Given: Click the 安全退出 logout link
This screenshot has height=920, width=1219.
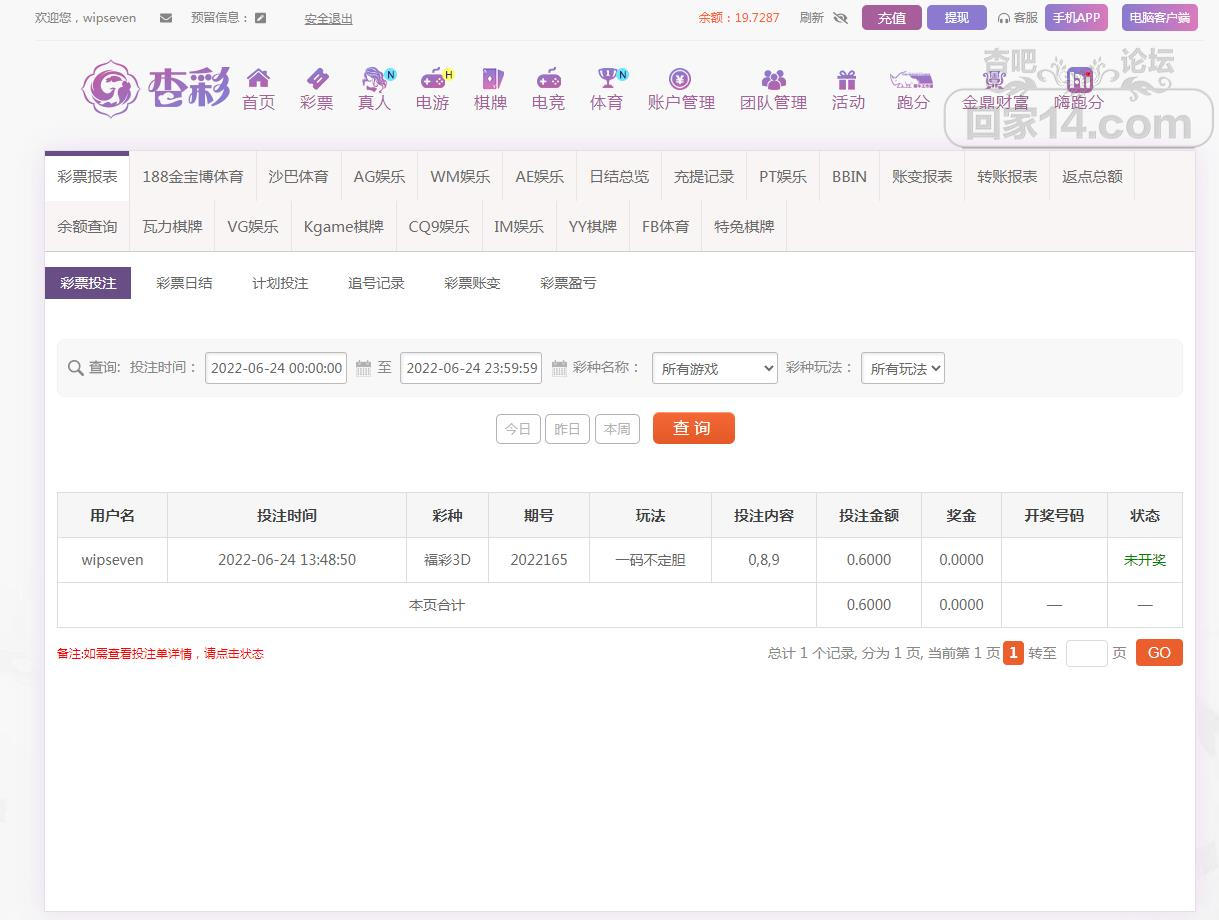Looking at the screenshot, I should [x=328, y=18].
